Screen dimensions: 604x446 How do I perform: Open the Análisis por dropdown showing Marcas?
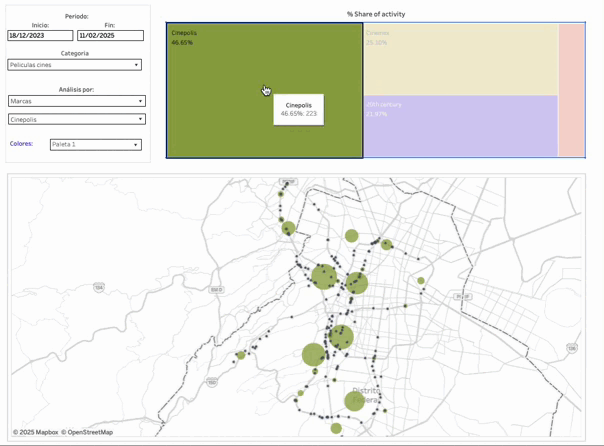(x=77, y=101)
